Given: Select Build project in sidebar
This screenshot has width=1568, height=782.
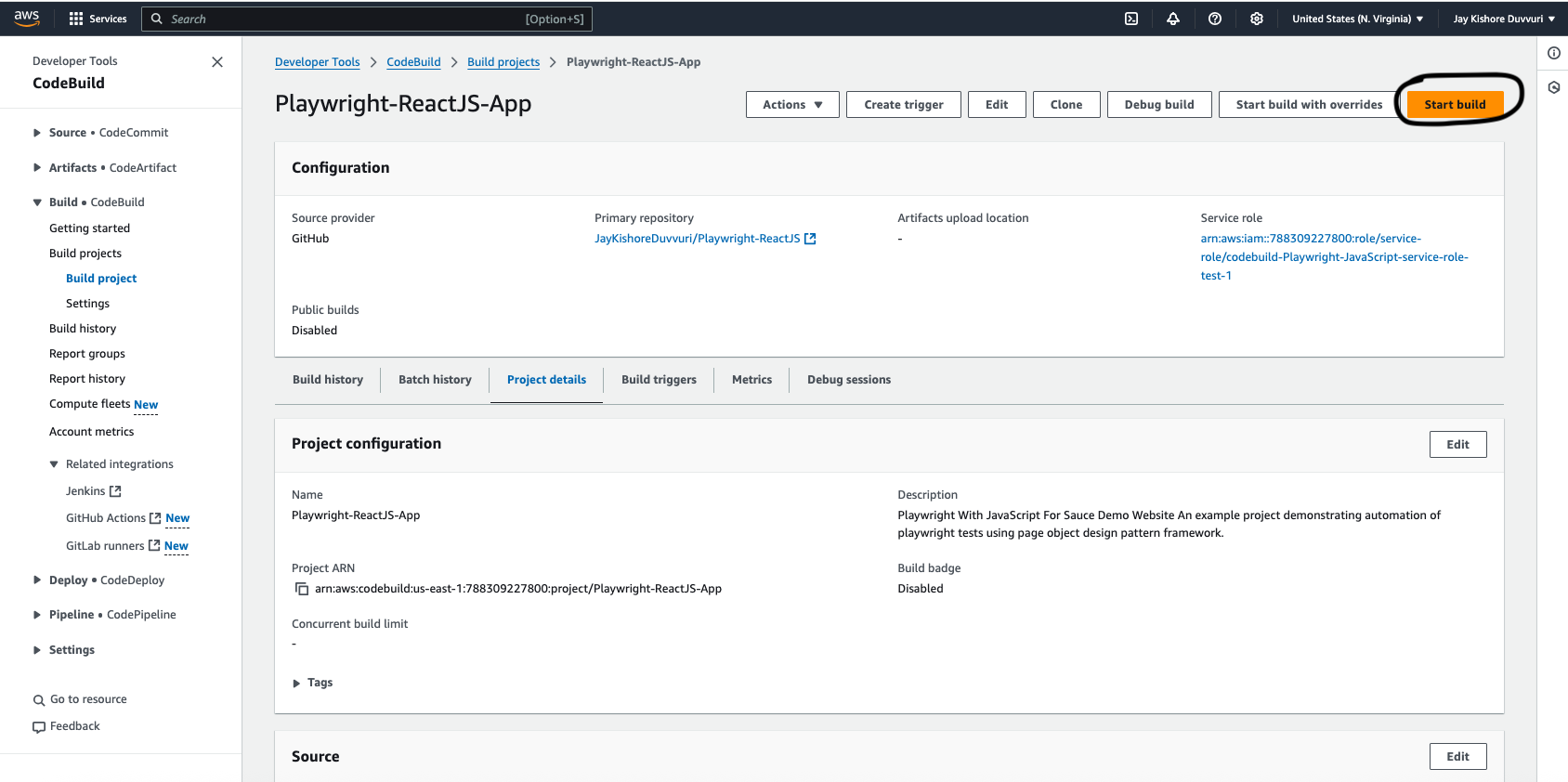Looking at the screenshot, I should 101,279.
